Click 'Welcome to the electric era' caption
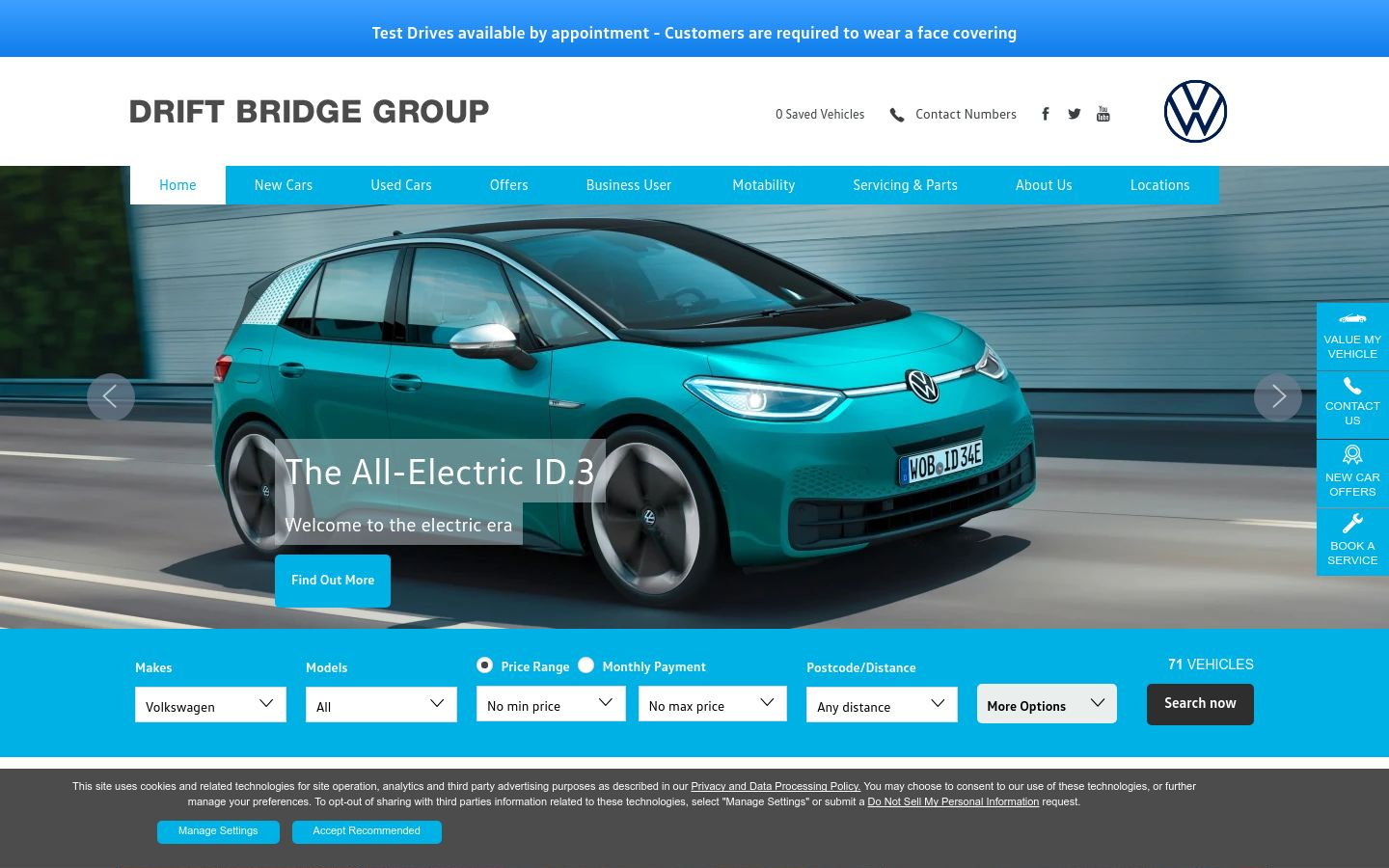This screenshot has height=868, width=1389. (x=398, y=525)
